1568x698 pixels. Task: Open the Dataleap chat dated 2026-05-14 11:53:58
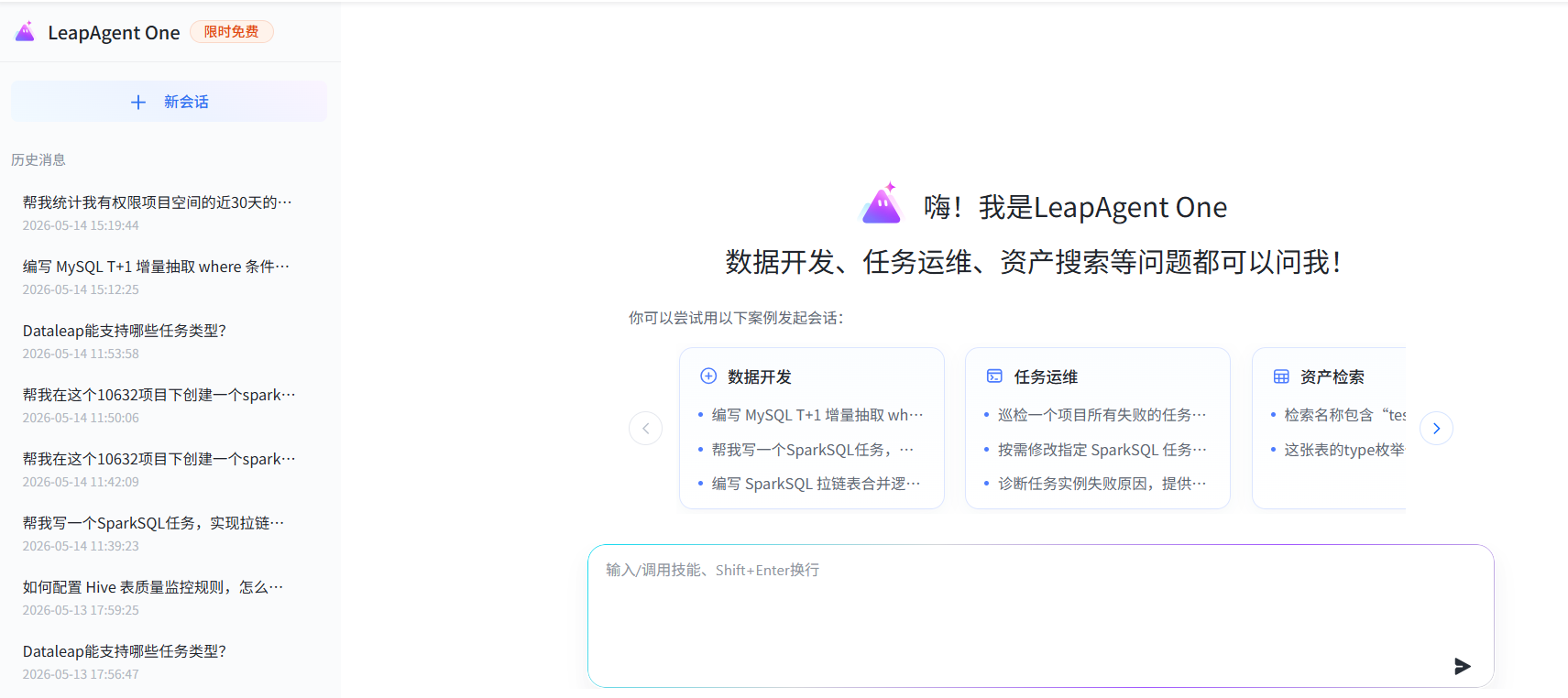pos(125,341)
